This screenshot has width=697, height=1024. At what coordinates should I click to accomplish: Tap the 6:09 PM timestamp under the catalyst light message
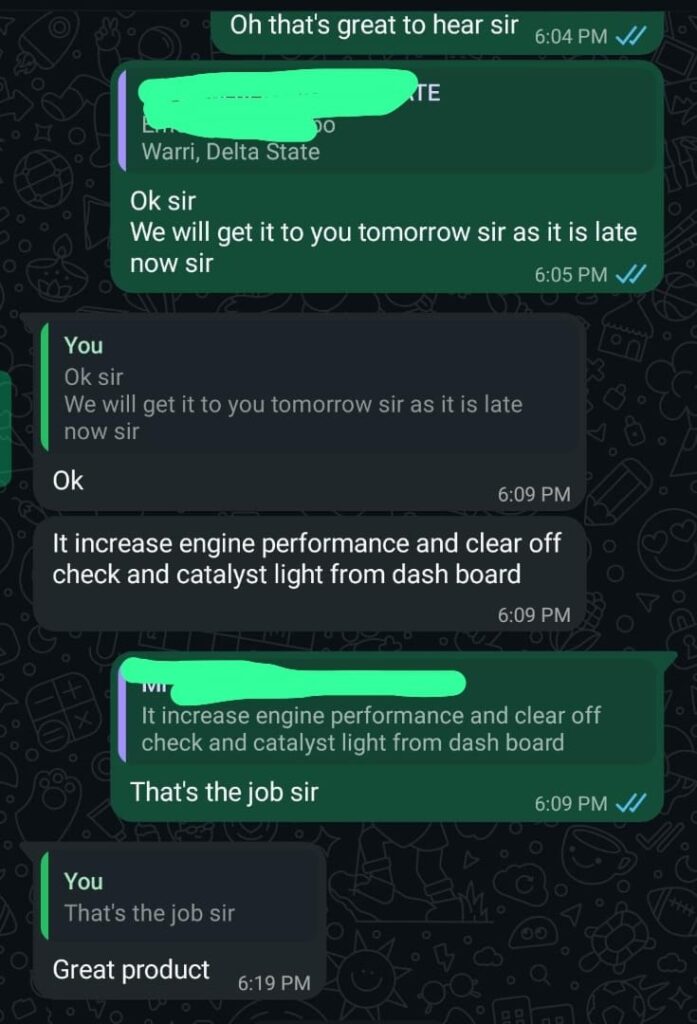[x=534, y=615]
